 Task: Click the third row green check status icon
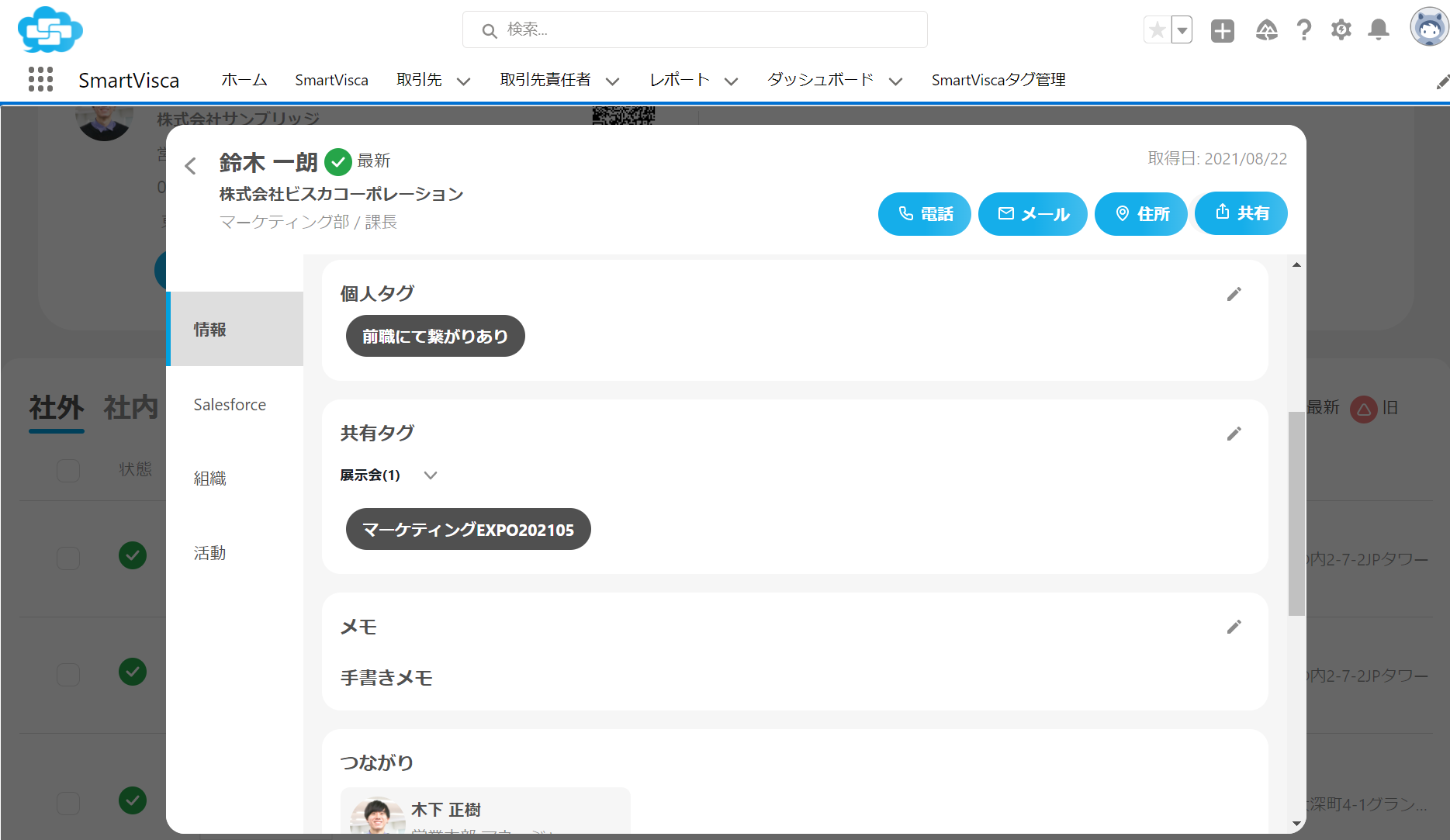pos(133,800)
